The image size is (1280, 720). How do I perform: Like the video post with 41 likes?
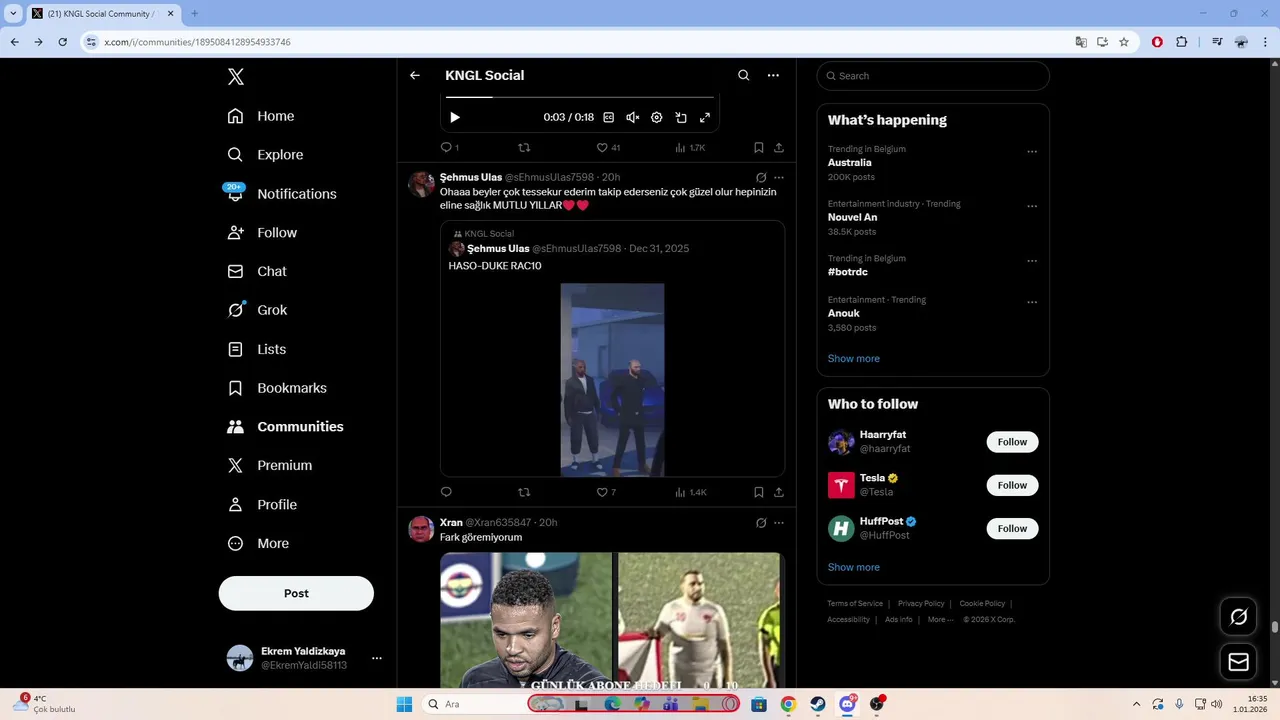click(x=608, y=147)
